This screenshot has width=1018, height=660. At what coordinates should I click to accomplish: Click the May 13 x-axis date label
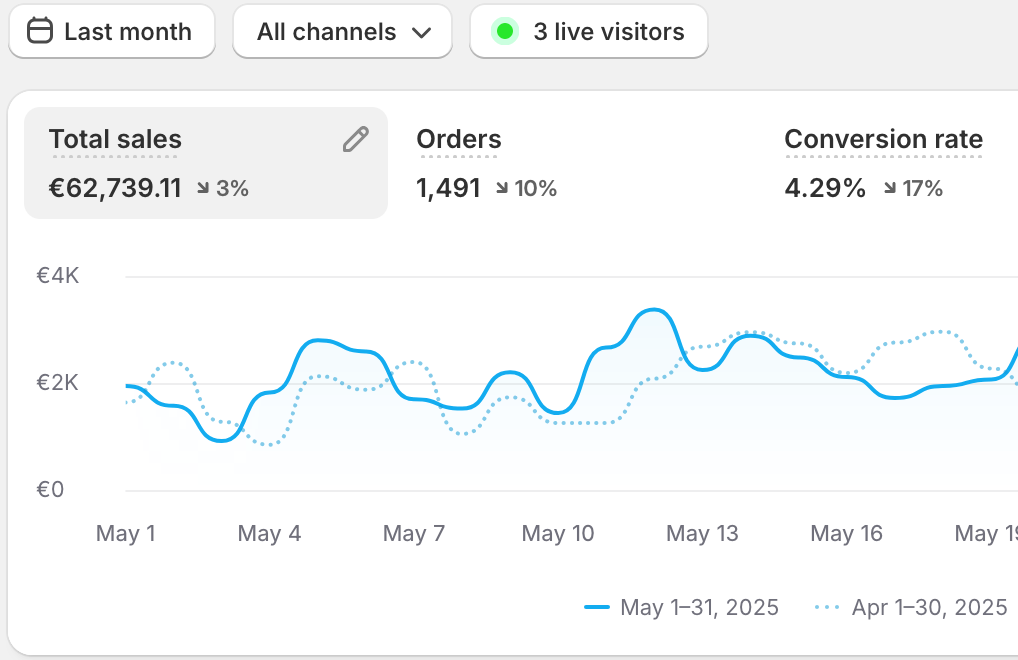(702, 534)
